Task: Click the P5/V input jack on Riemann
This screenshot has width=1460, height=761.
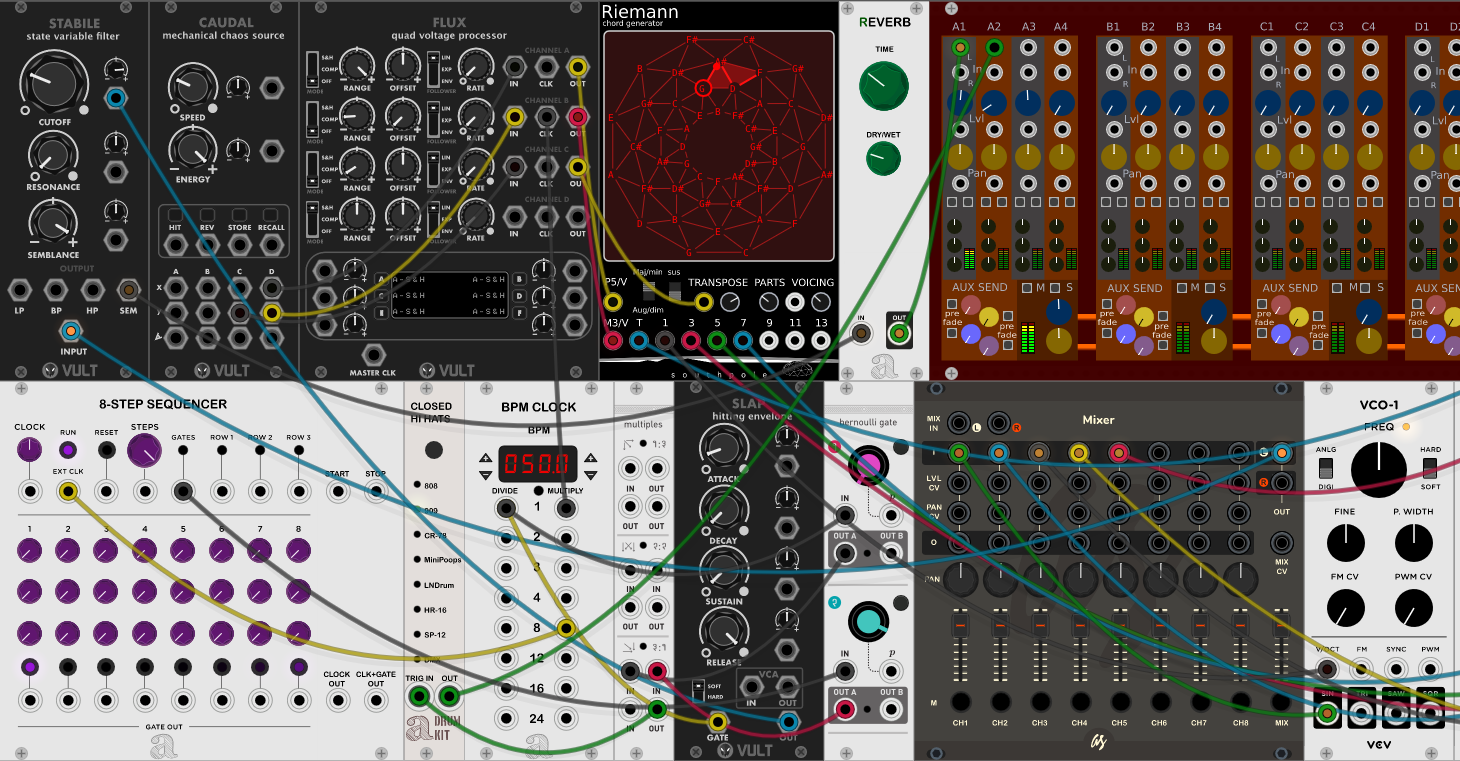Action: 613,301
